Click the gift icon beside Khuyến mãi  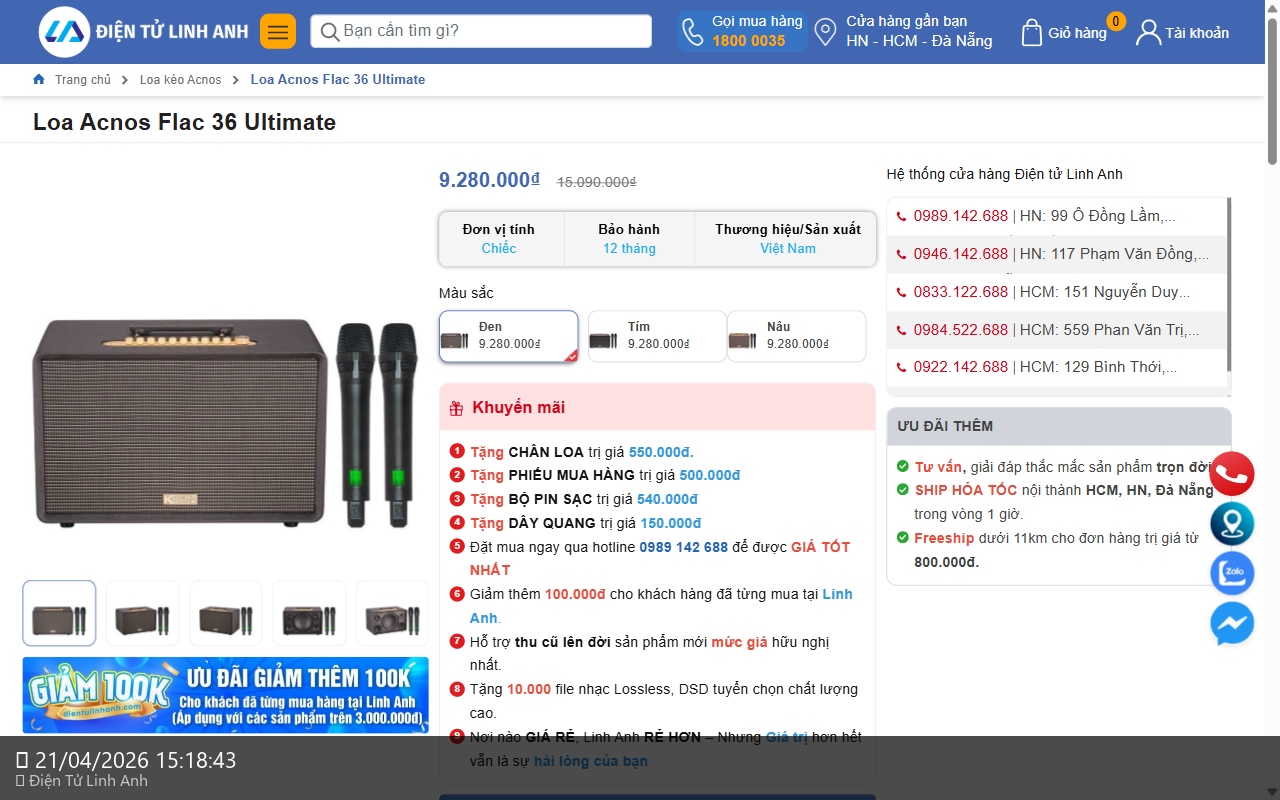(x=456, y=408)
